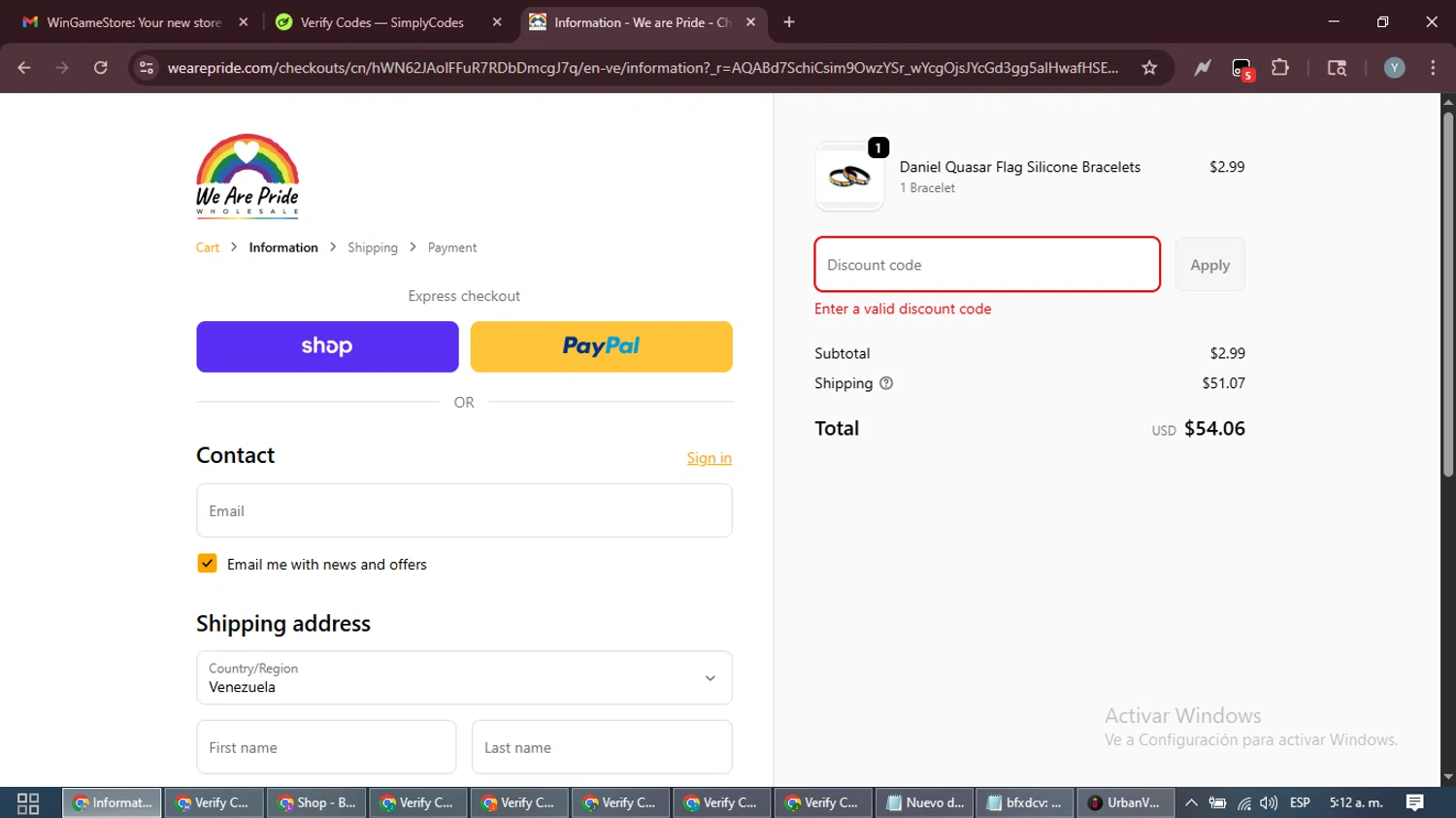Click the bracelet product thumbnail
The height and width of the screenshot is (818, 1456).
849,177
